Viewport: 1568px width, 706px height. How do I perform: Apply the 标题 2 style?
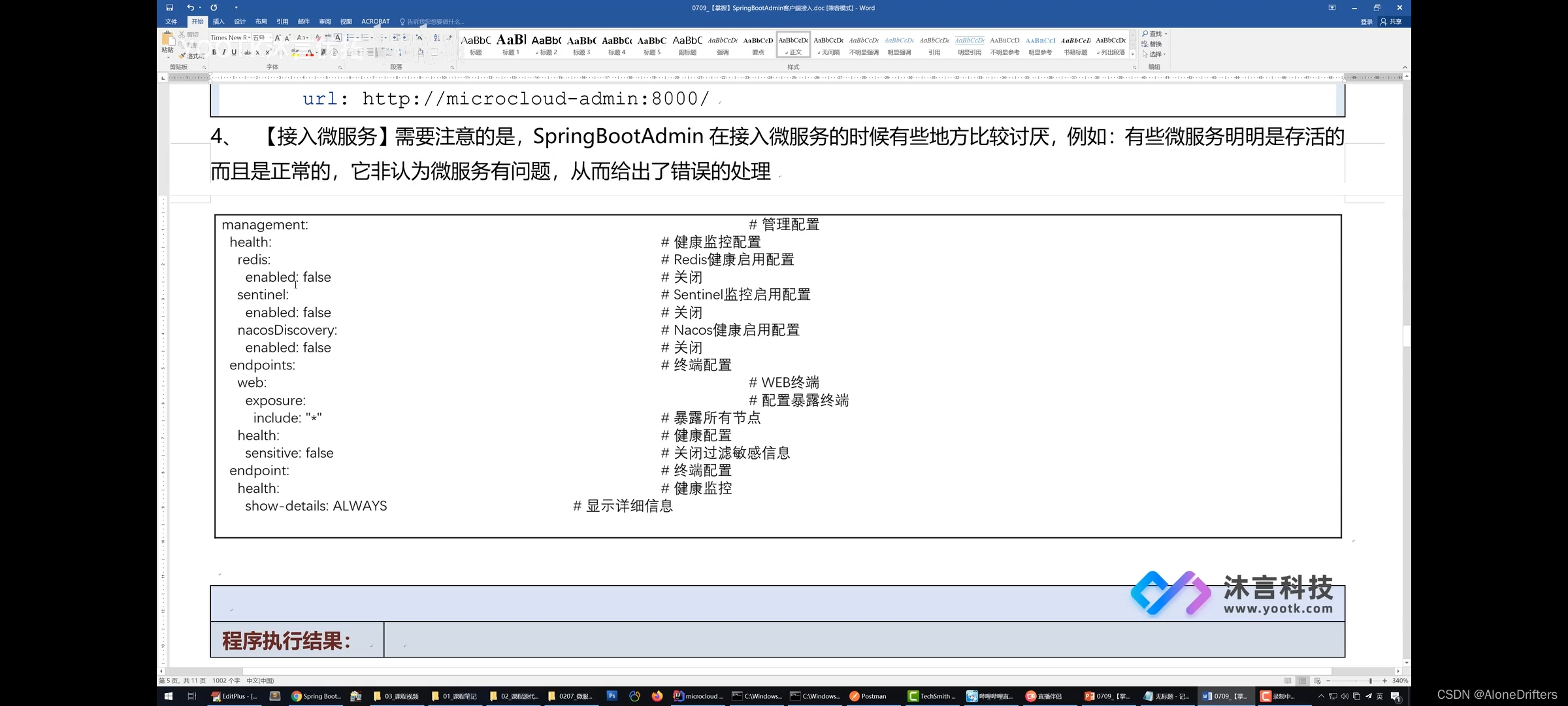tap(546, 44)
